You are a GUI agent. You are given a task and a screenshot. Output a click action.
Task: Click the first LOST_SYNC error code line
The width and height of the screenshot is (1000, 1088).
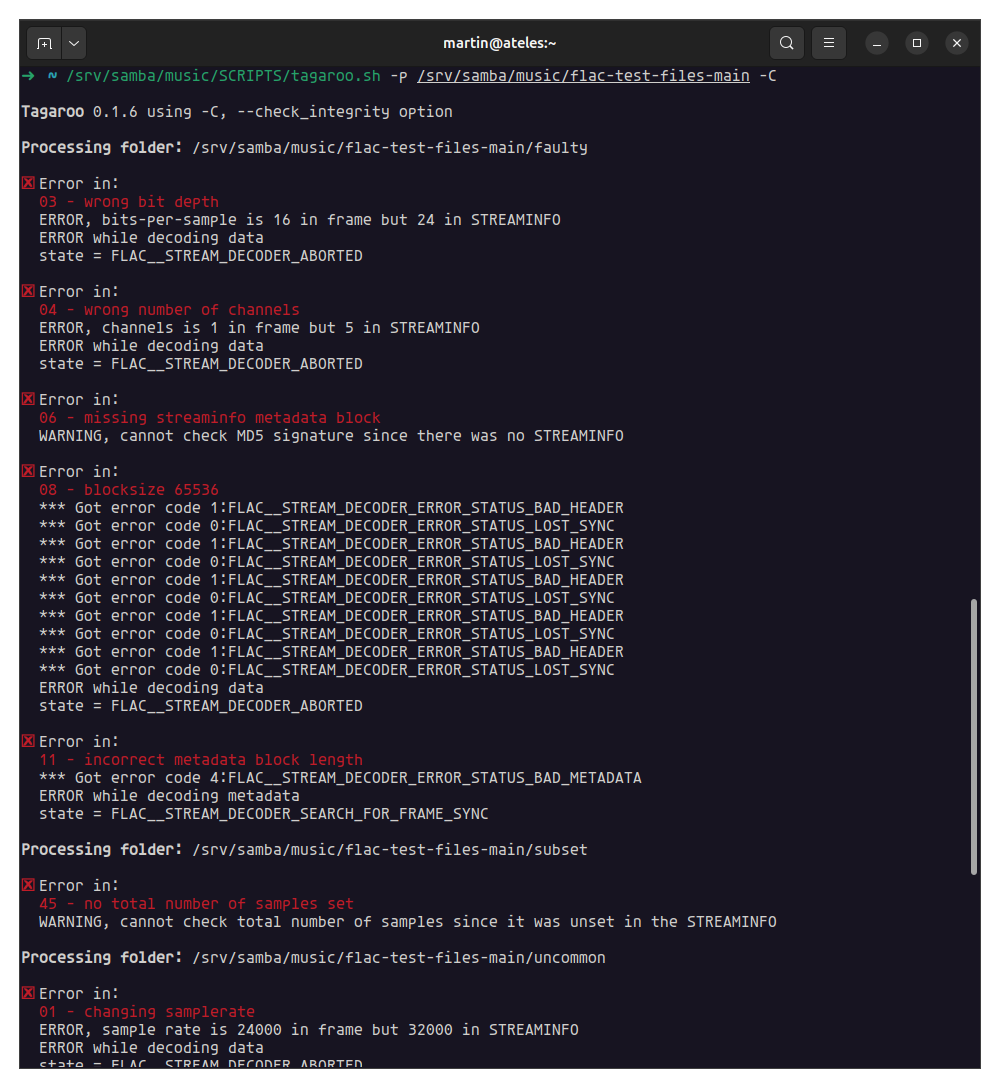click(327, 526)
